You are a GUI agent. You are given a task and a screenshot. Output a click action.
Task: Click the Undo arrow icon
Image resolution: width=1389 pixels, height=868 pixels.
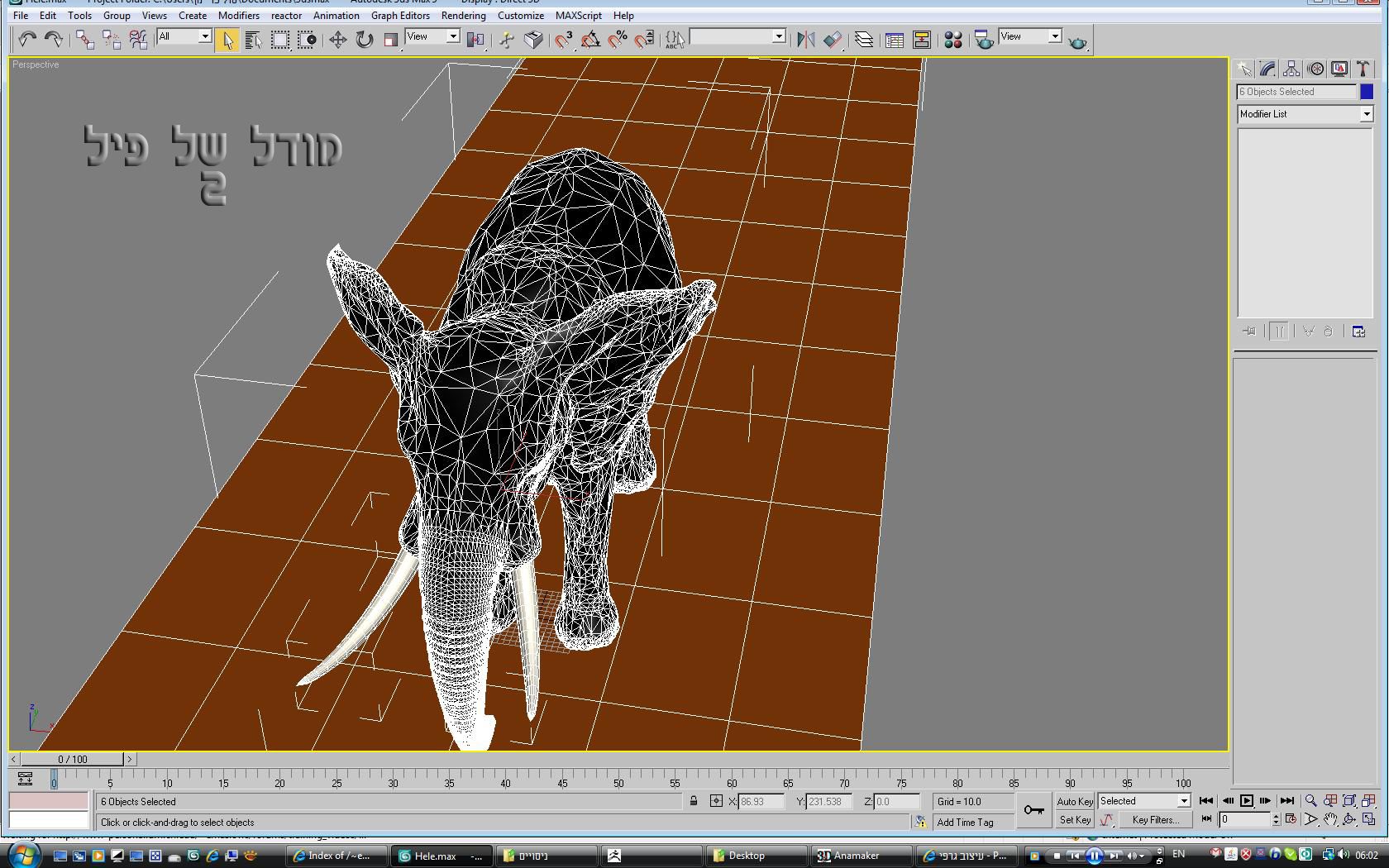(27, 40)
